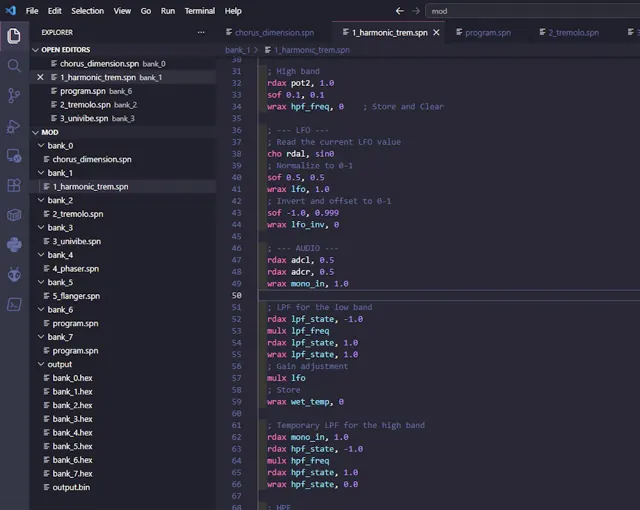Open bank_0.hex in output folder
Viewport: 640px width, 510px height.
click(x=122, y=378)
